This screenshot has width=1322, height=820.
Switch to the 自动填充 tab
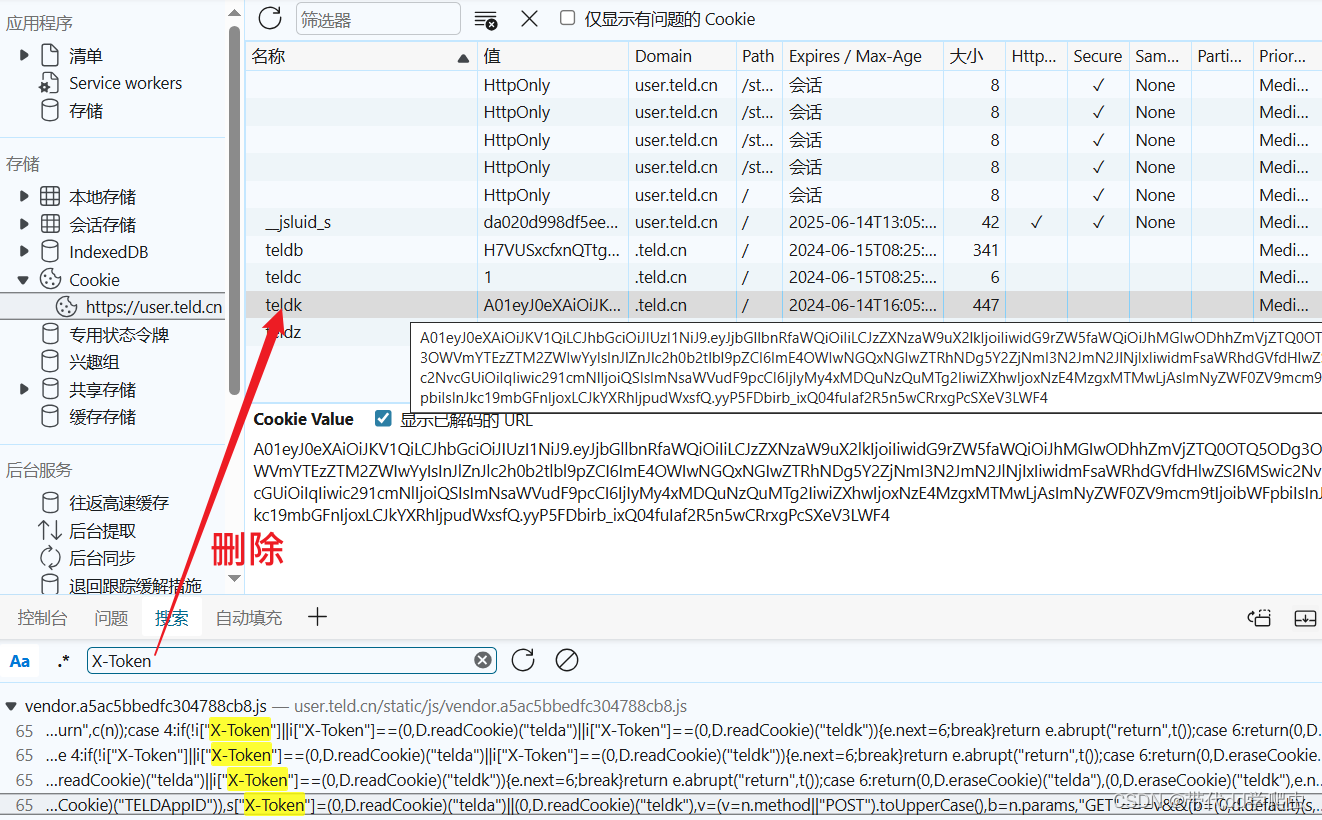249,618
